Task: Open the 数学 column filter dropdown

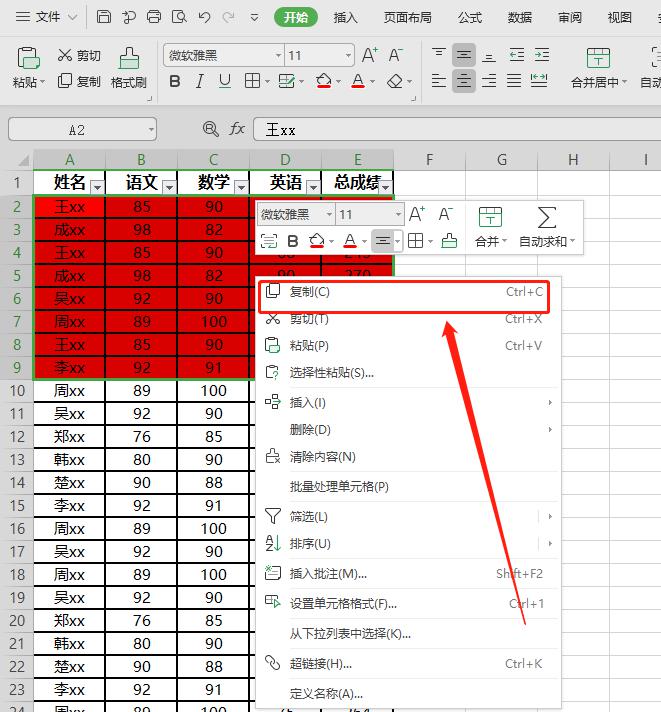Action: tap(242, 186)
